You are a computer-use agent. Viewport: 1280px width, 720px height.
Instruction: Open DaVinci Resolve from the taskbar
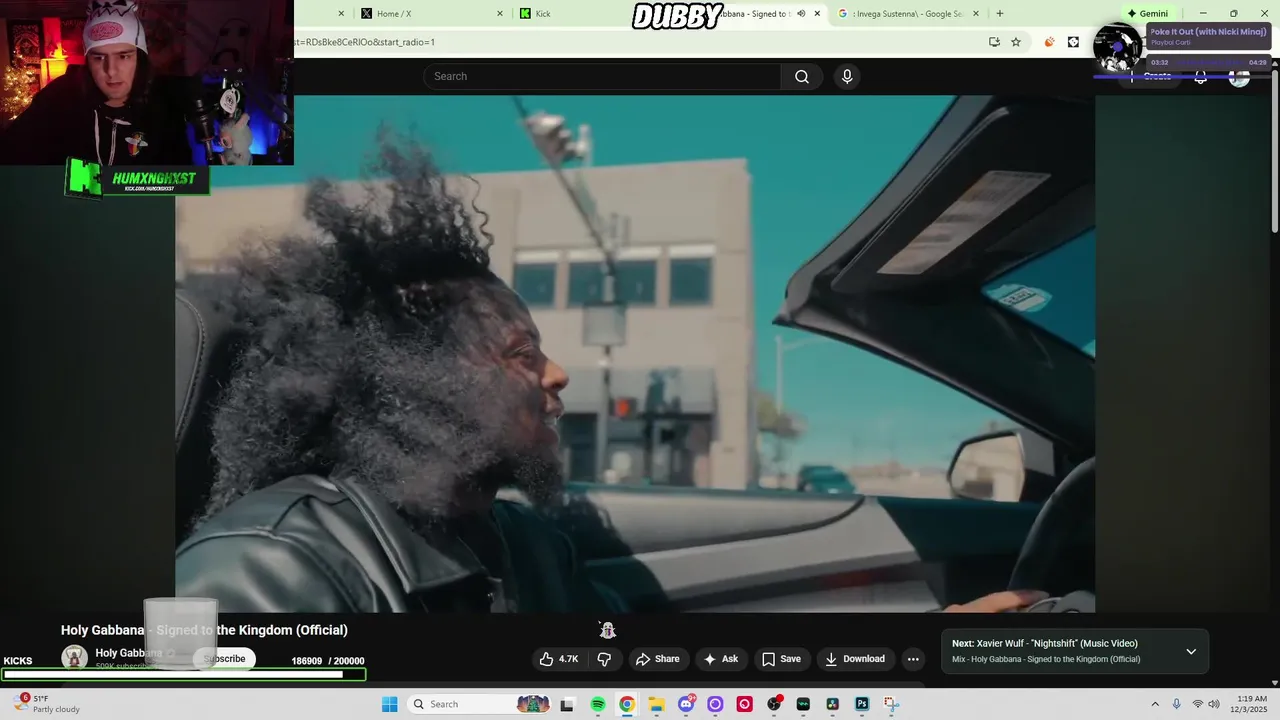tap(832, 704)
